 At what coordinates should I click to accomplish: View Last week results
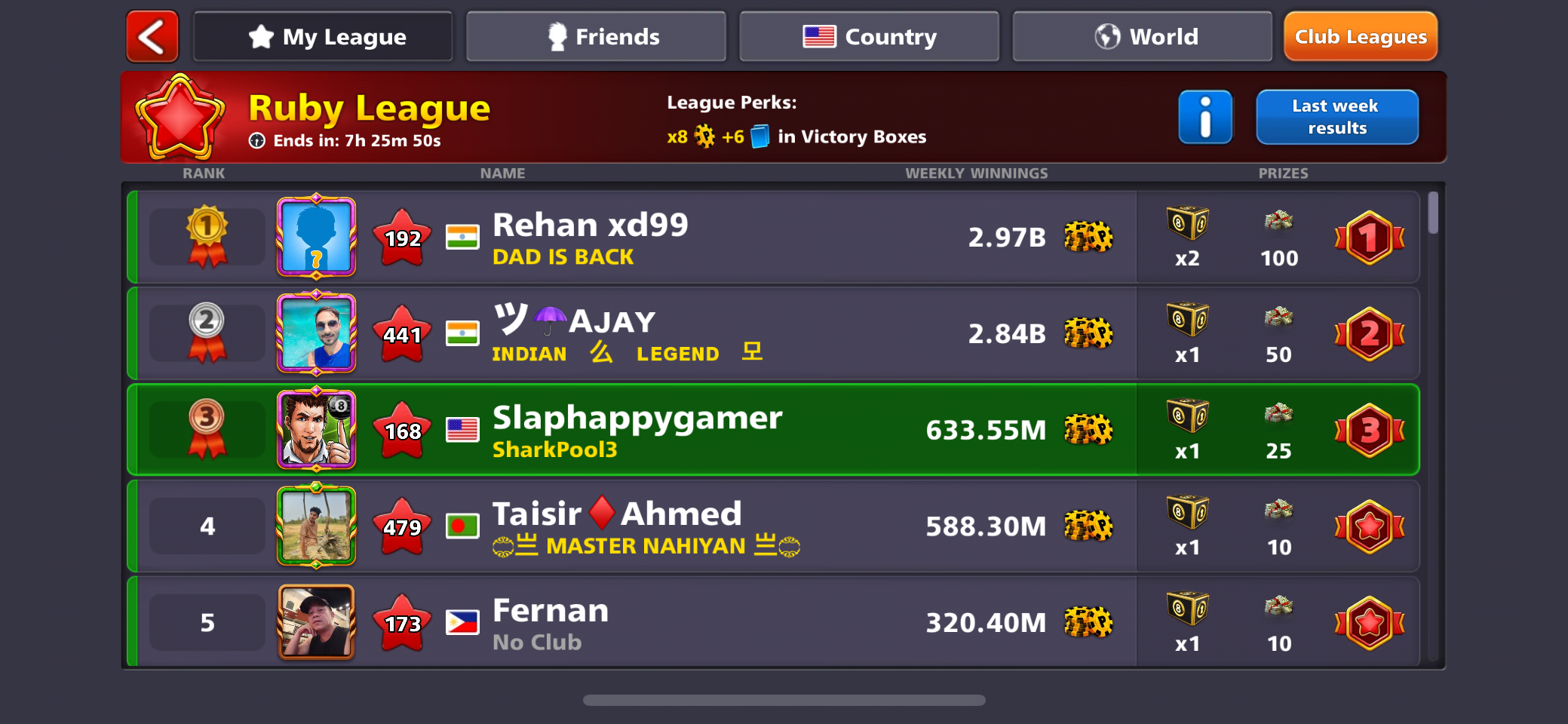[1336, 117]
